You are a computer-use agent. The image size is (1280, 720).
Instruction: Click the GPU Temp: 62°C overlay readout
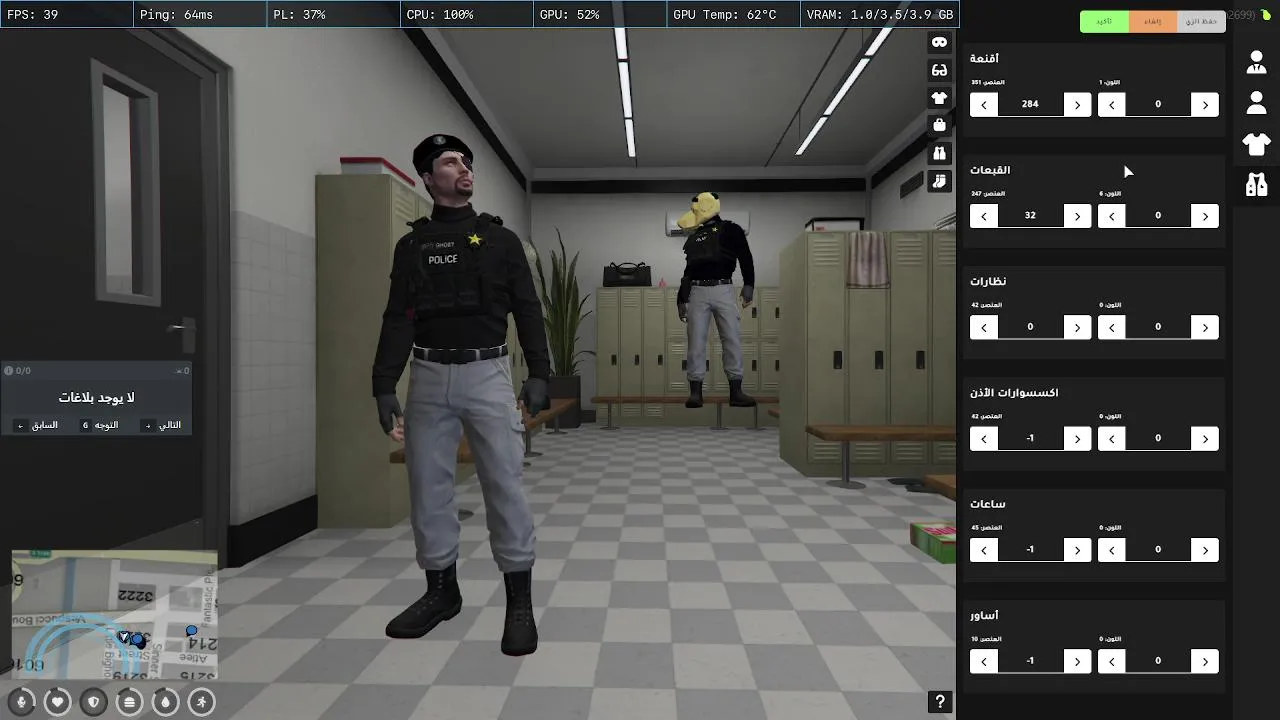[733, 14]
